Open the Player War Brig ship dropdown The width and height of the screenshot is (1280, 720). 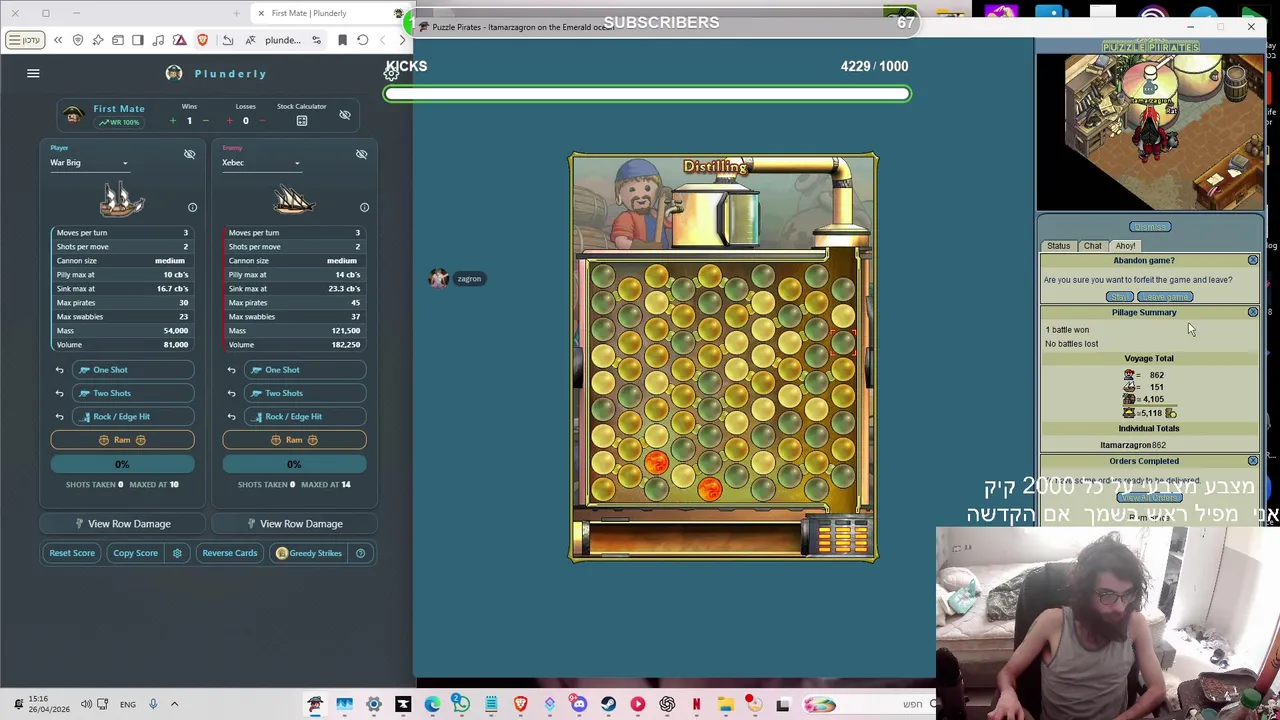pos(90,163)
